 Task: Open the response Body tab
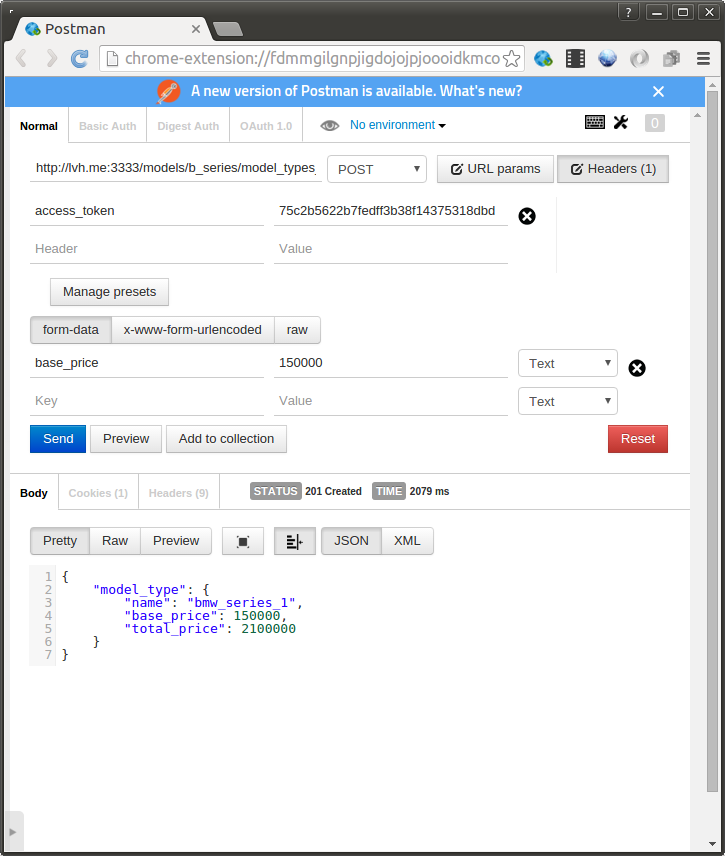(x=34, y=493)
